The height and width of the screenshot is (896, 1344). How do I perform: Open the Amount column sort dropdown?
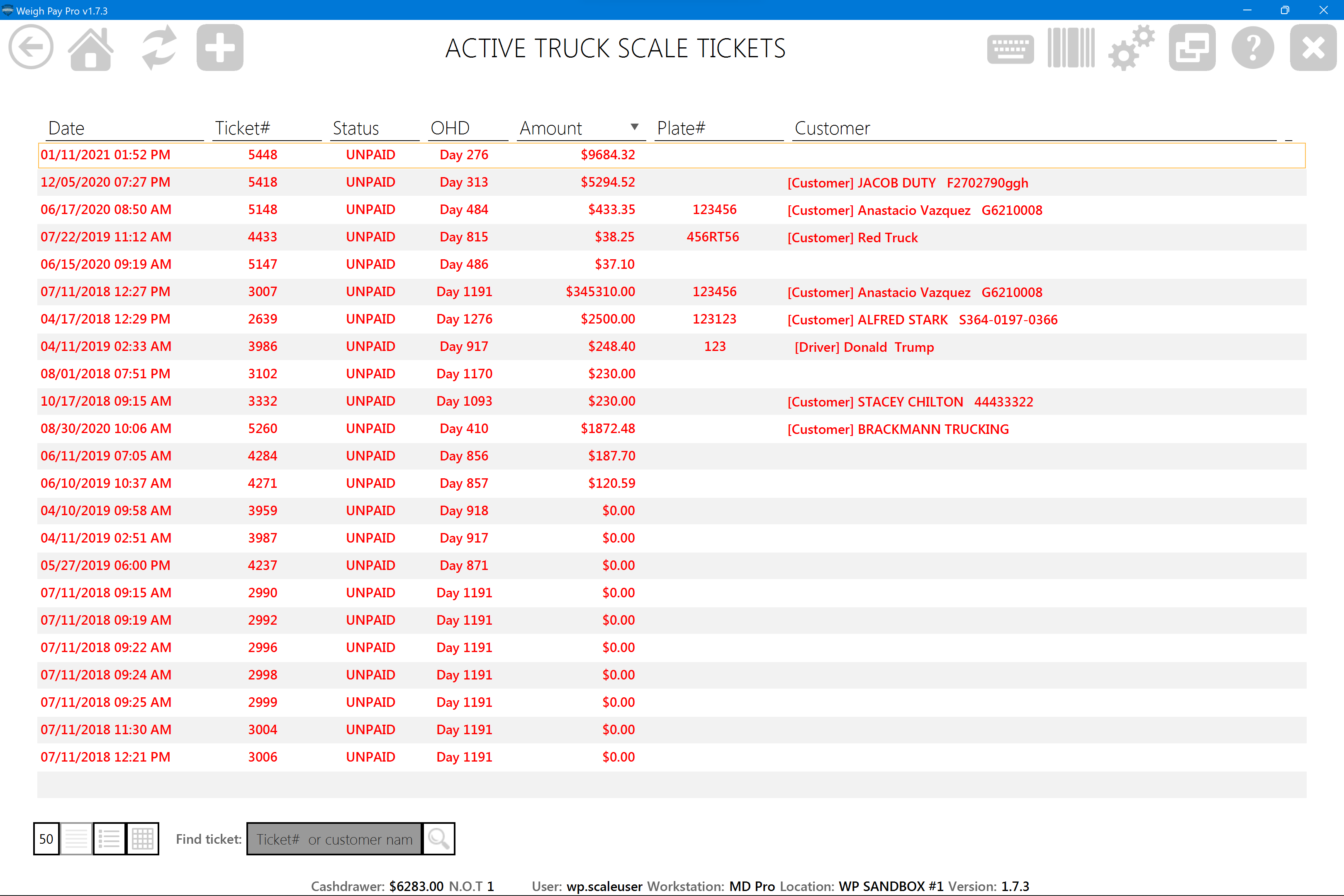[x=634, y=126]
